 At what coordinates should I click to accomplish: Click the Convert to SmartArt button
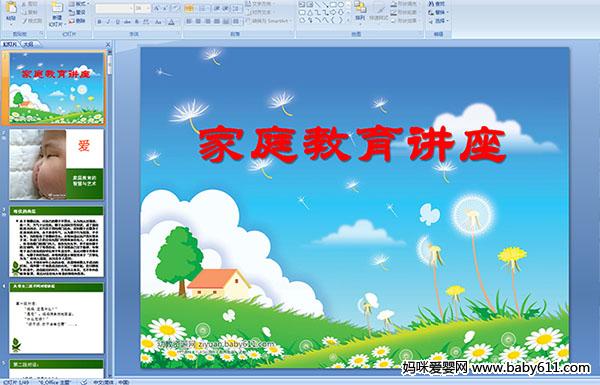point(268,21)
